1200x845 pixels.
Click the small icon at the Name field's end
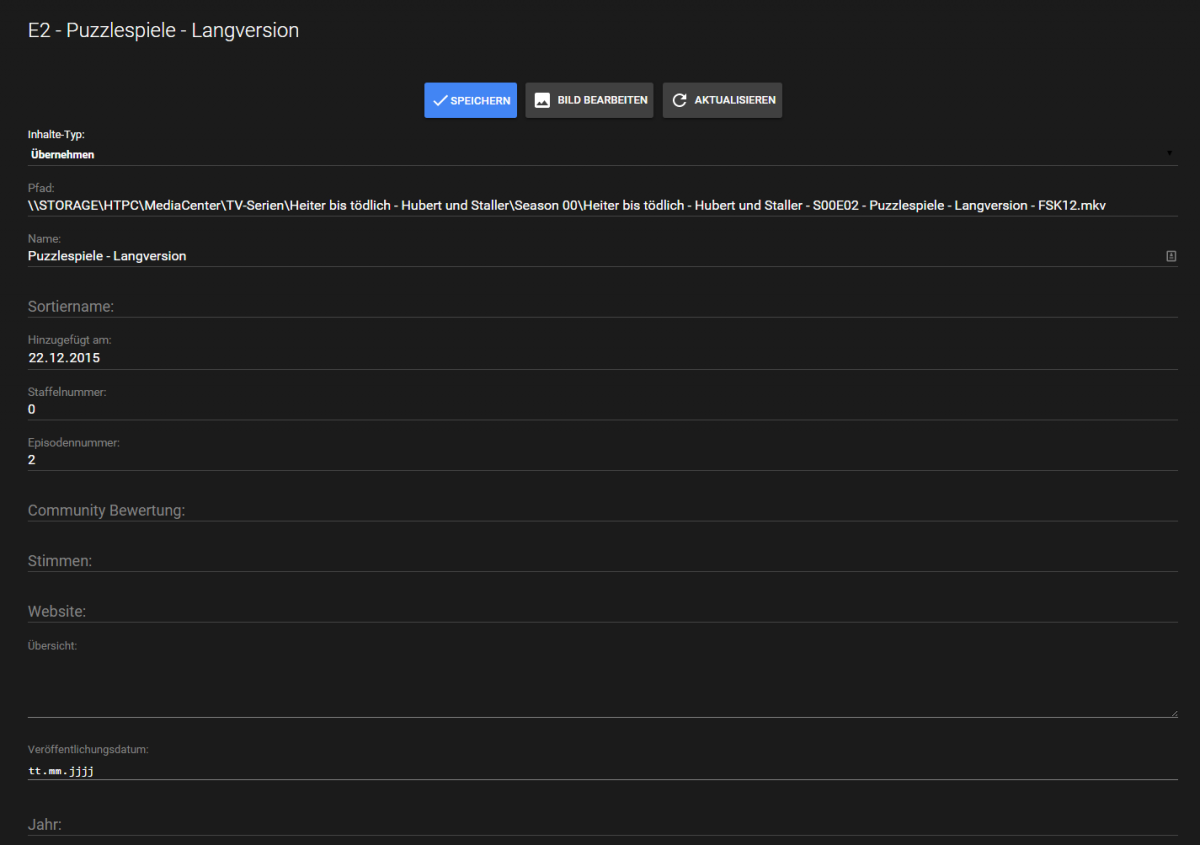1171,256
